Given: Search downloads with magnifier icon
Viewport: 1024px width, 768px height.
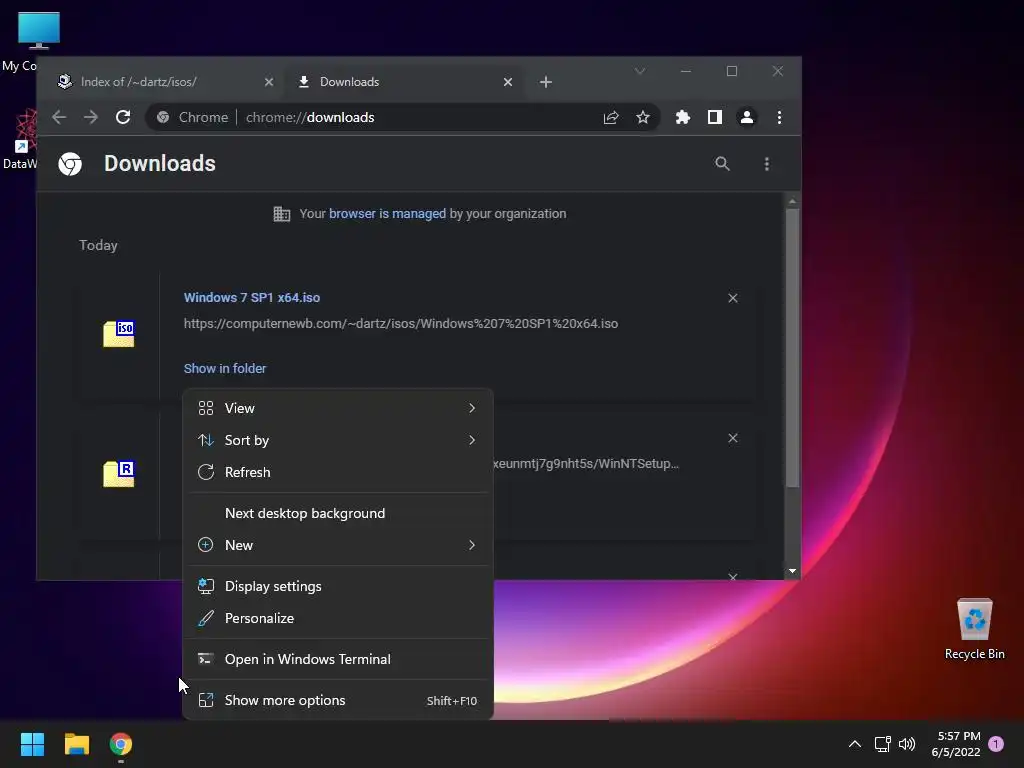Looking at the screenshot, I should (722, 164).
